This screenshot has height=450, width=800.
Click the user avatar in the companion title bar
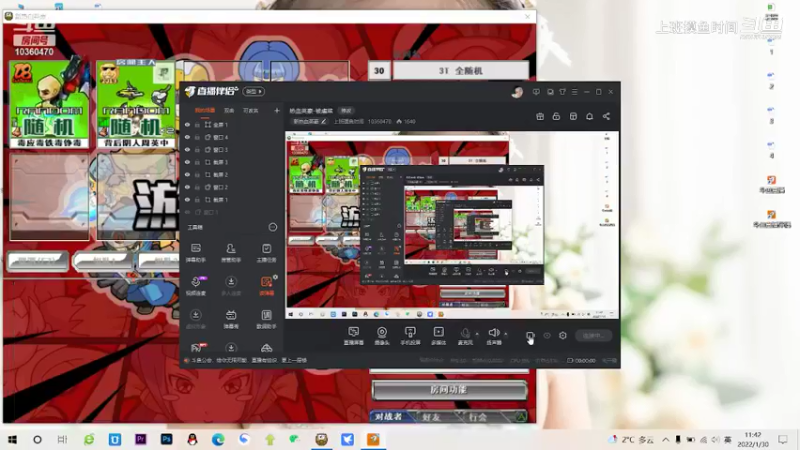pos(517,92)
